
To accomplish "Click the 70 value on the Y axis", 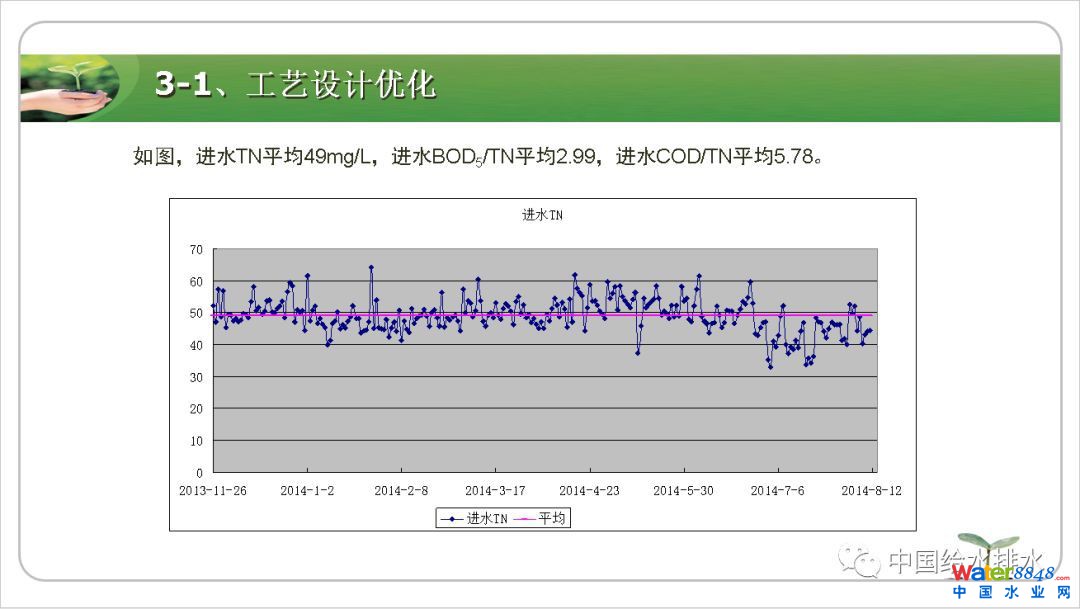I will [x=196, y=249].
